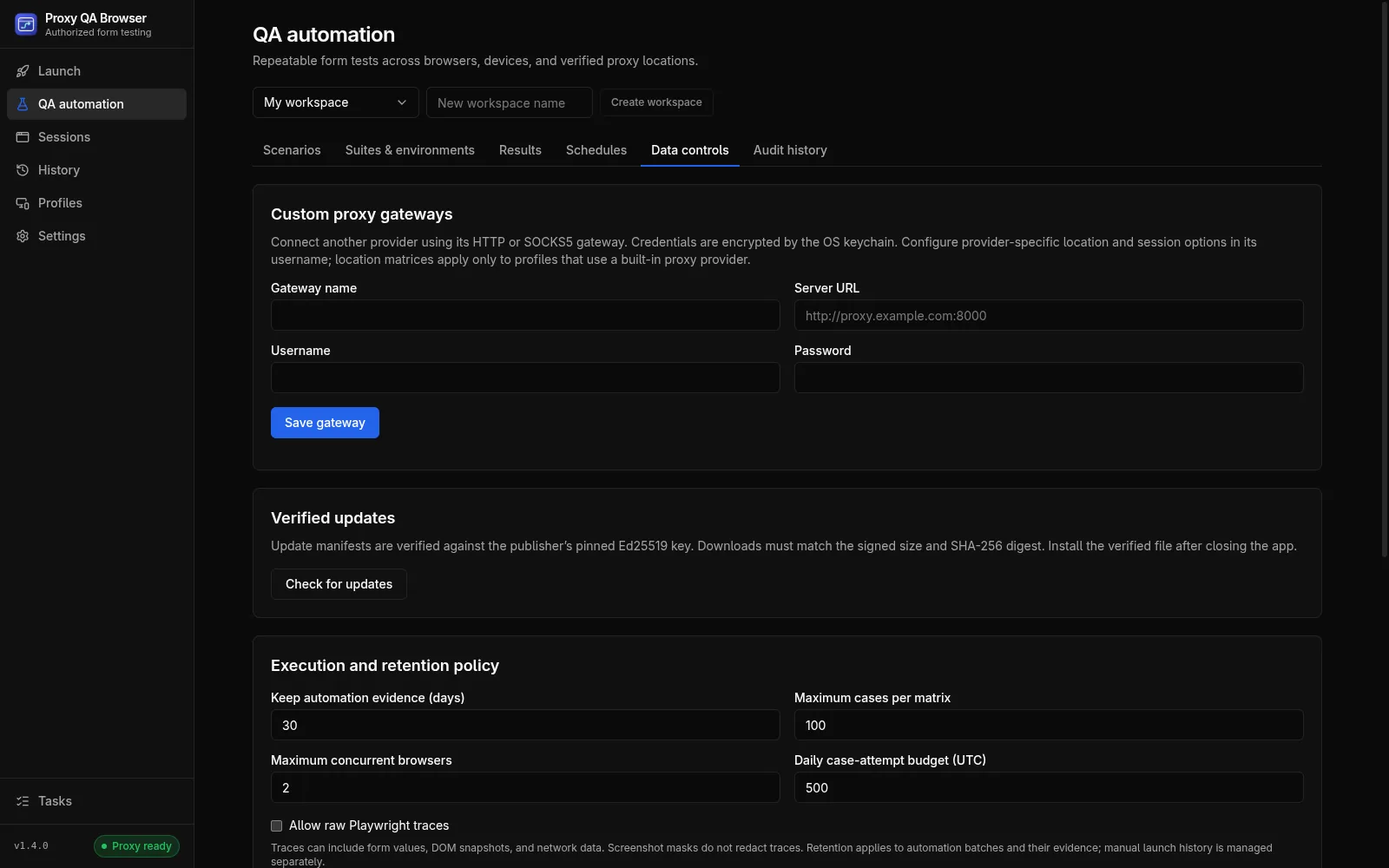This screenshot has width=1389, height=868.
Task: Go to the Results tab
Action: (520, 150)
